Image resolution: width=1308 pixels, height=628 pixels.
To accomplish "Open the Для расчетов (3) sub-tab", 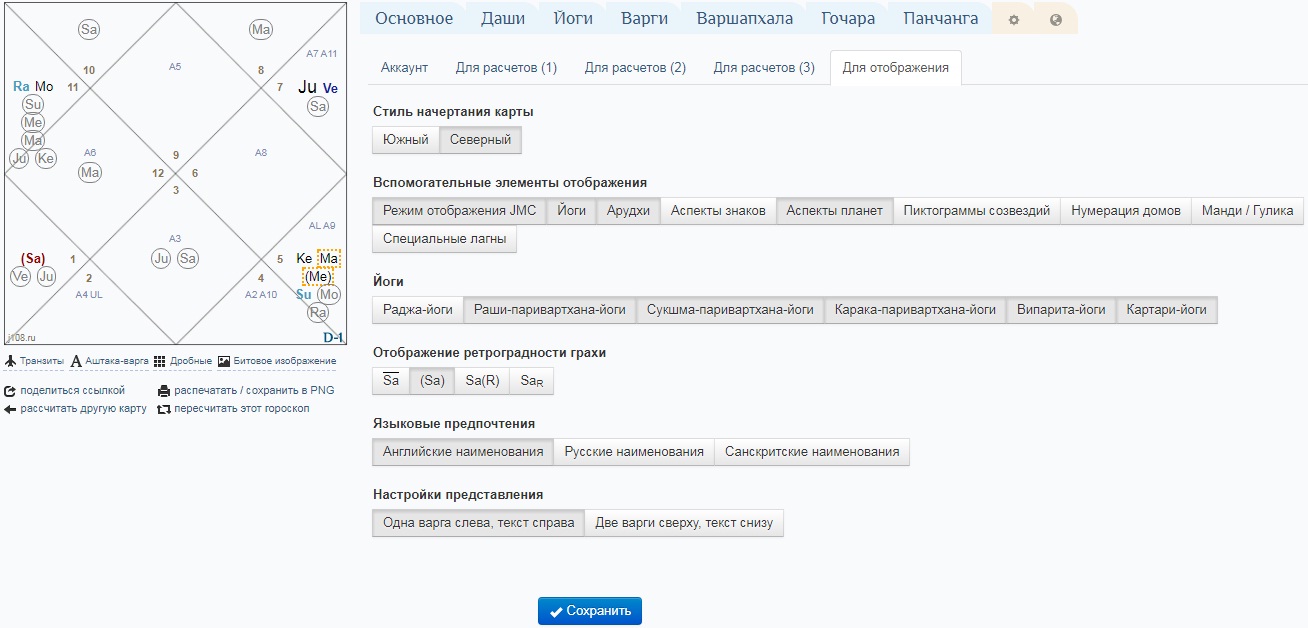I will pos(764,68).
